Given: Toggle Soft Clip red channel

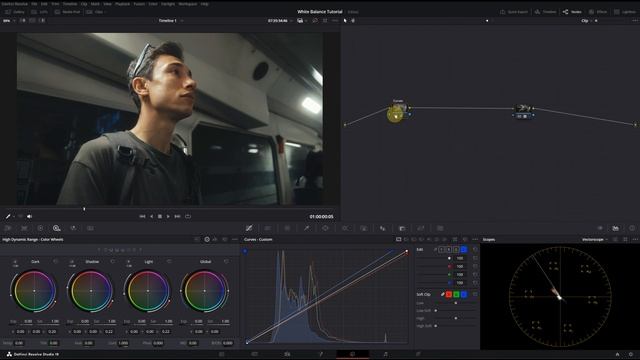Looking at the screenshot, I should tap(449, 294).
